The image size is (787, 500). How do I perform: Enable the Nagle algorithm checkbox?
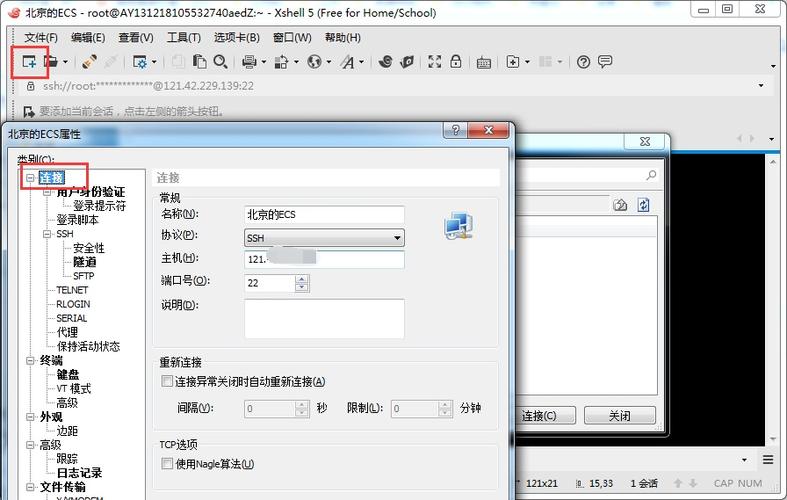pyautogui.click(x=167, y=463)
